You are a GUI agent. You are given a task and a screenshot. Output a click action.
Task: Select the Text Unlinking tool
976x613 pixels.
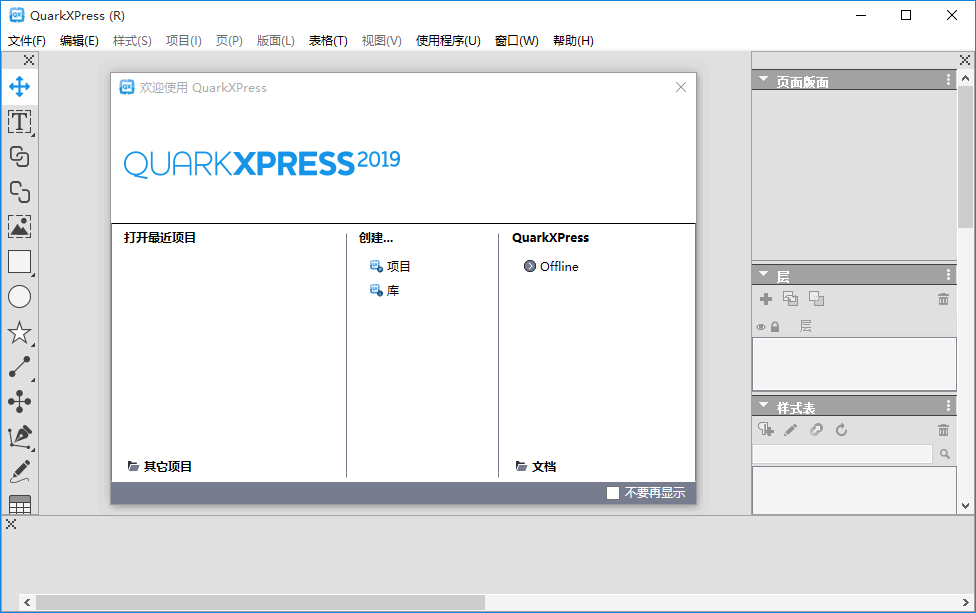click(x=19, y=192)
